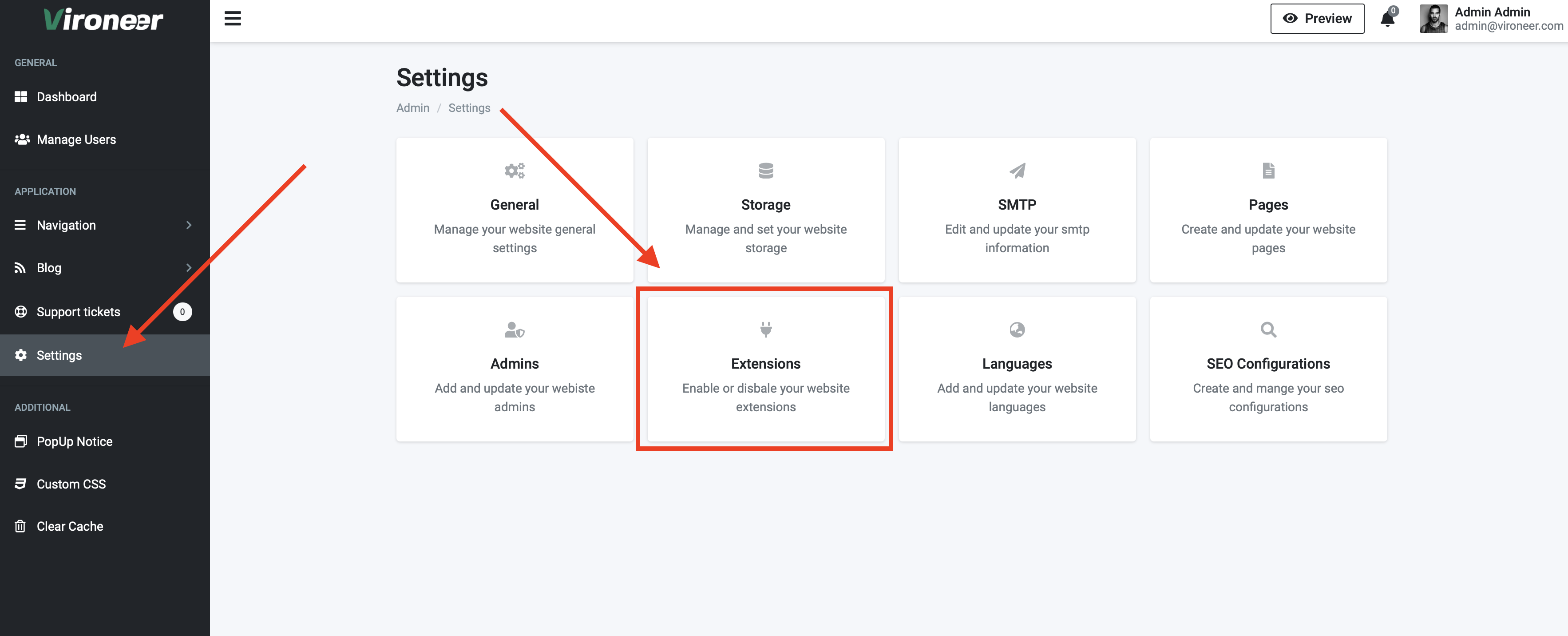Viewport: 1568px width, 636px height.
Task: Go to Dashboard in the sidebar
Action: 66,97
